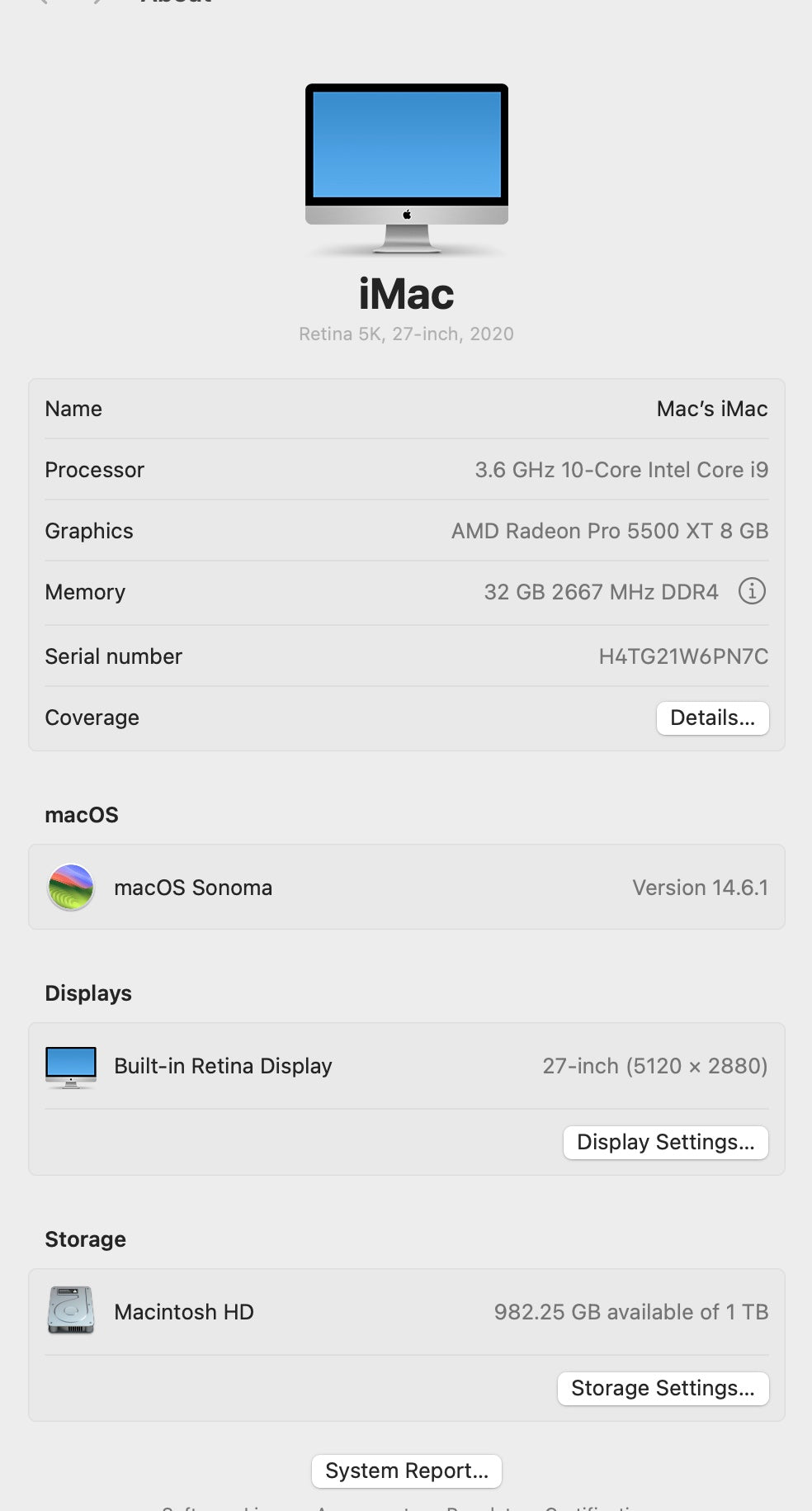812x1511 pixels.
Task: Open the Memory info circle icon
Action: 752,591
